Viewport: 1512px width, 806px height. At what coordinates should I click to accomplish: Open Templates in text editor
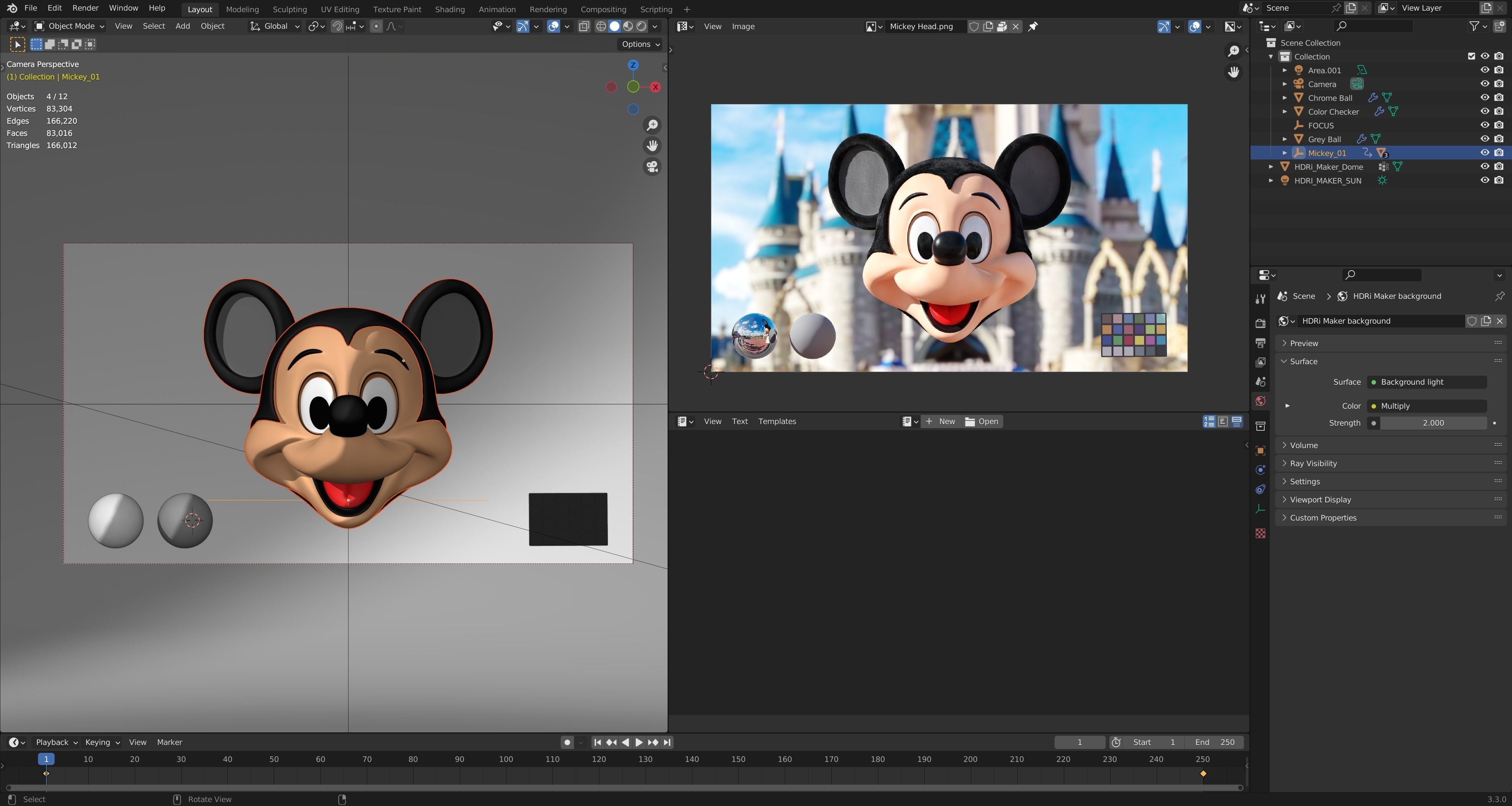777,421
